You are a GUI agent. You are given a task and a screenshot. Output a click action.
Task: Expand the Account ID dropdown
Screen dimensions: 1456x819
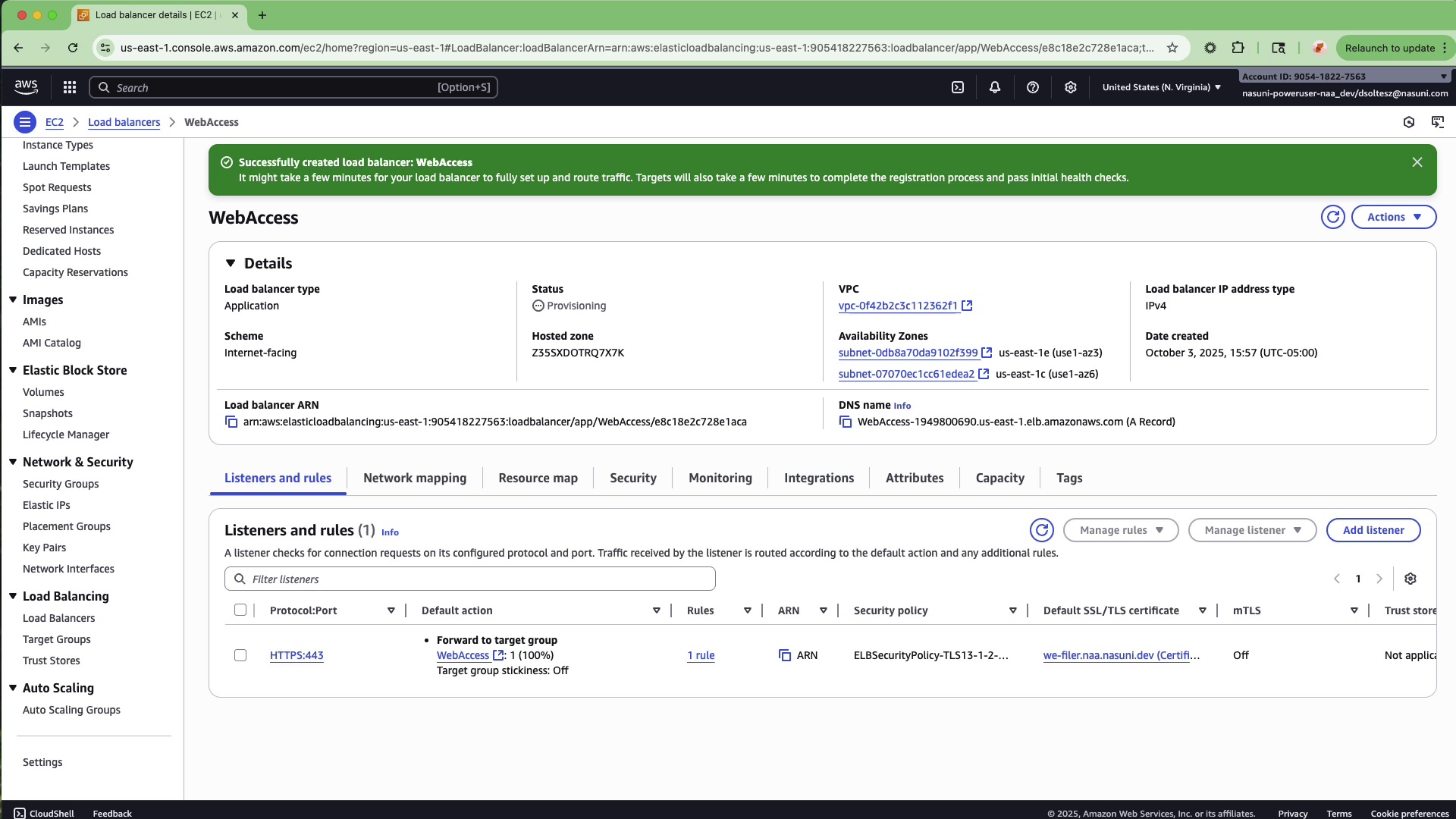click(x=1443, y=76)
